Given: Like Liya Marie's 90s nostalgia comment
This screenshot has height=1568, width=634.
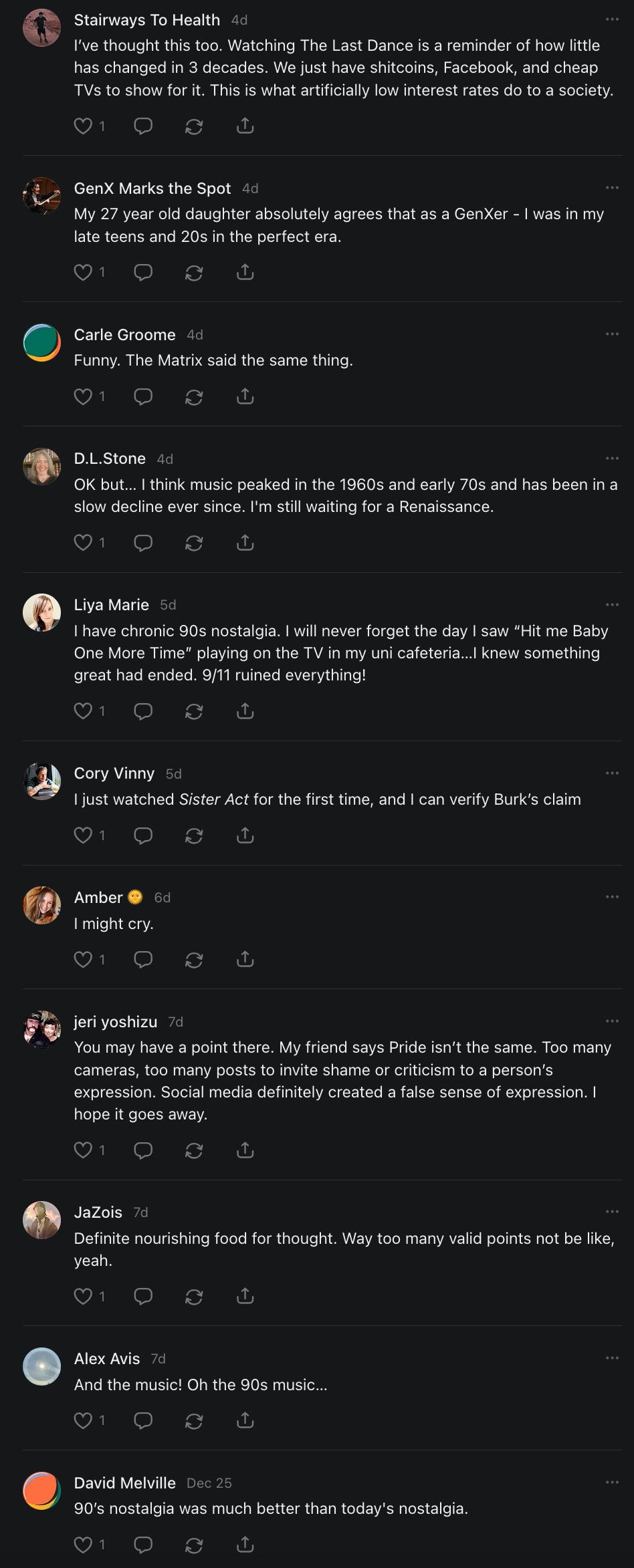Looking at the screenshot, I should (x=83, y=711).
